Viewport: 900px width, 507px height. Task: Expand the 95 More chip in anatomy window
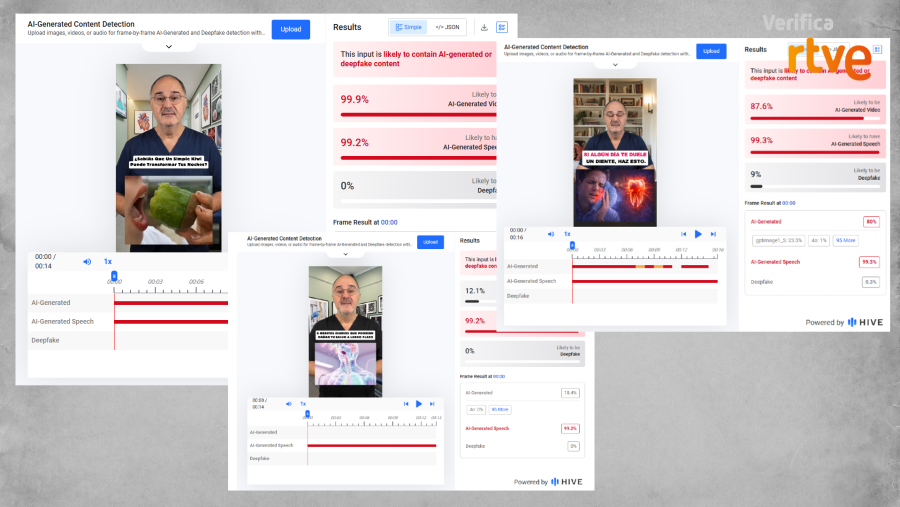pos(499,409)
